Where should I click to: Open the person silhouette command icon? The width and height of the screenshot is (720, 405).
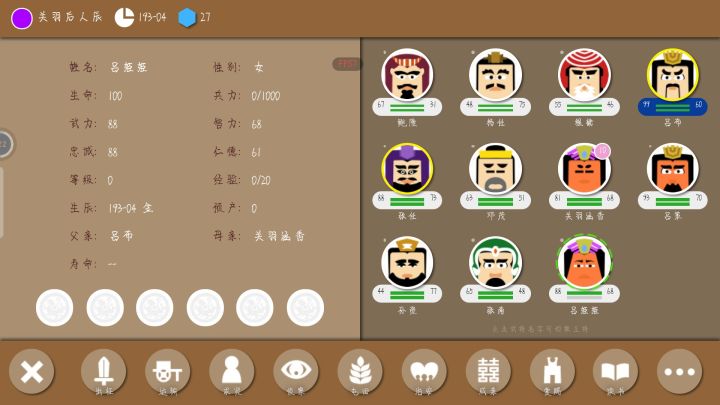pos(231,371)
